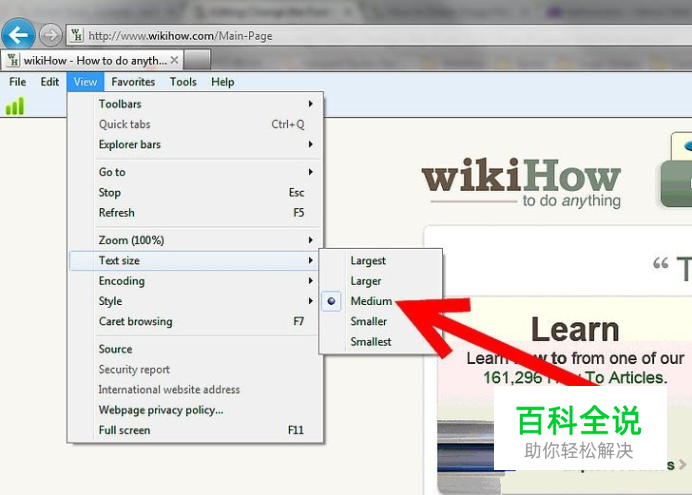Open the Help menu
The image size is (692, 495).
coord(222,82)
